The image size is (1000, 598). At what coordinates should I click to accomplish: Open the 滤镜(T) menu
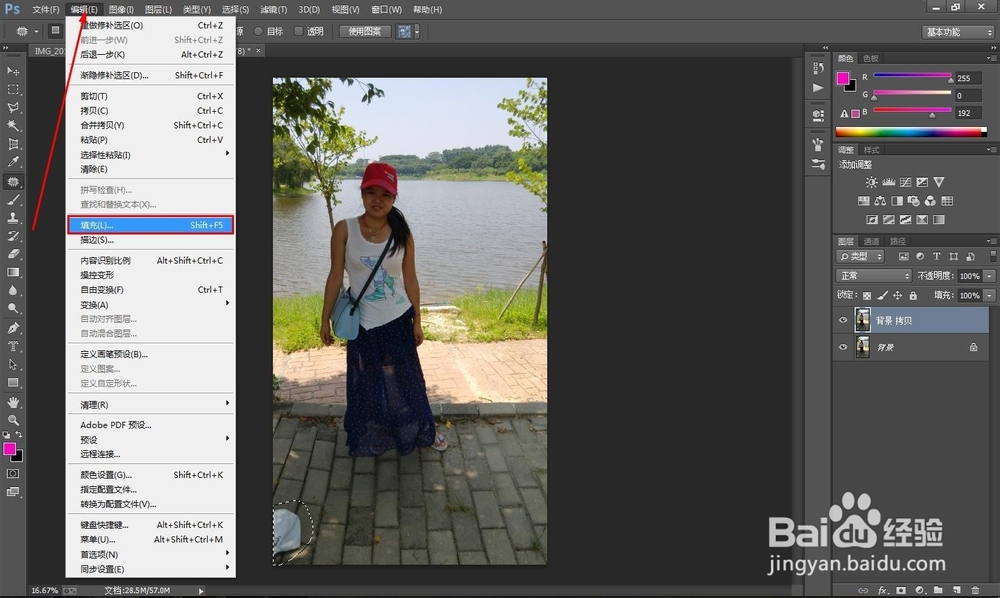point(274,10)
